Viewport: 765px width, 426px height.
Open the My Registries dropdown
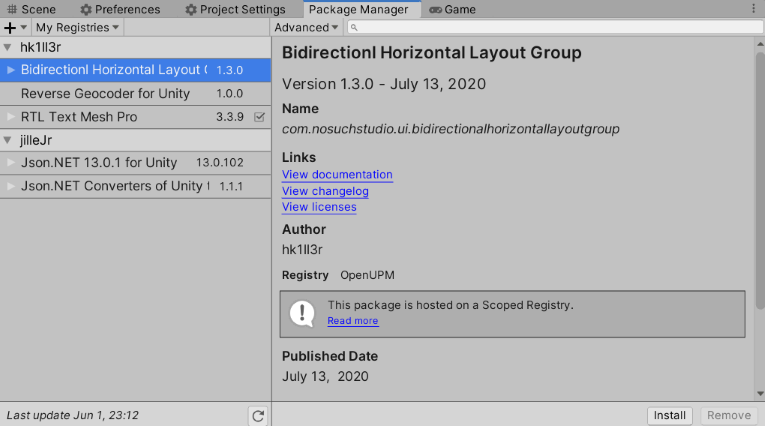click(x=77, y=27)
